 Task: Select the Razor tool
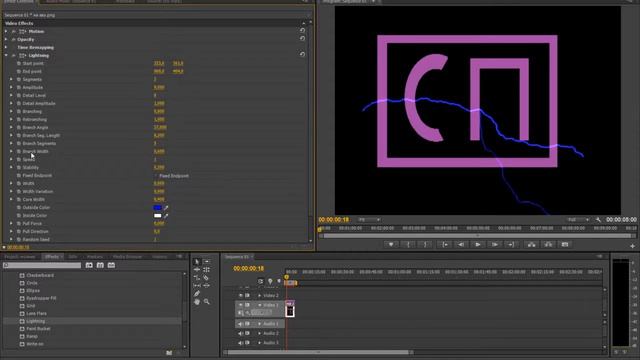tap(207, 278)
